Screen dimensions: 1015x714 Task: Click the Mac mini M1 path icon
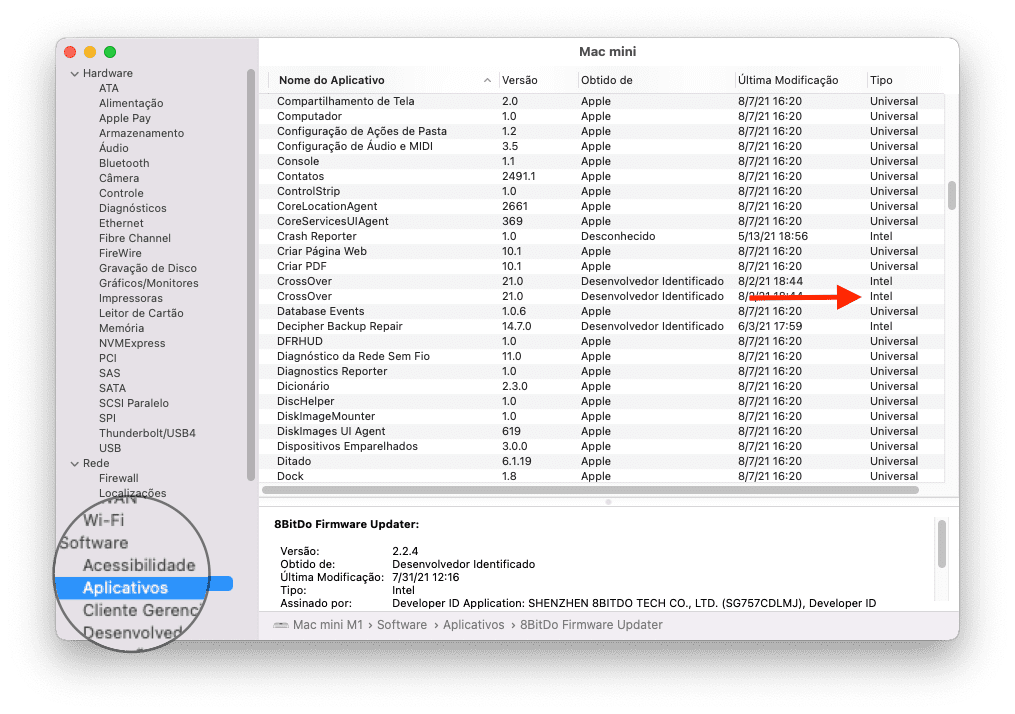pyautogui.click(x=281, y=625)
